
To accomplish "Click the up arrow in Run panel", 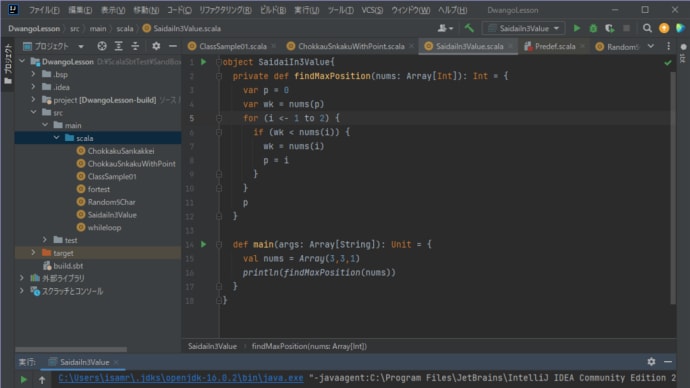I will 42,379.
